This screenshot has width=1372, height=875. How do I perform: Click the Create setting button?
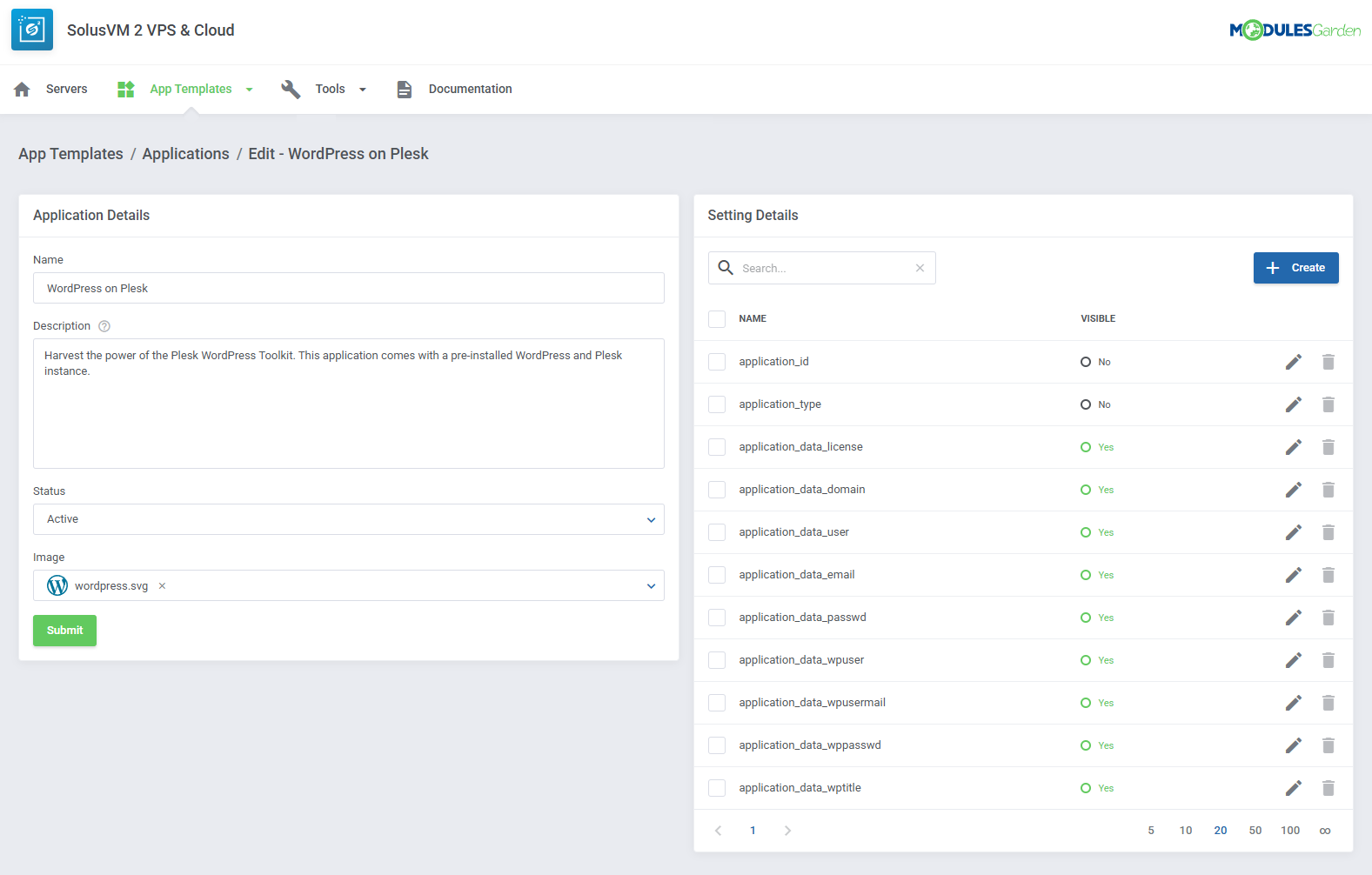pyautogui.click(x=1295, y=268)
